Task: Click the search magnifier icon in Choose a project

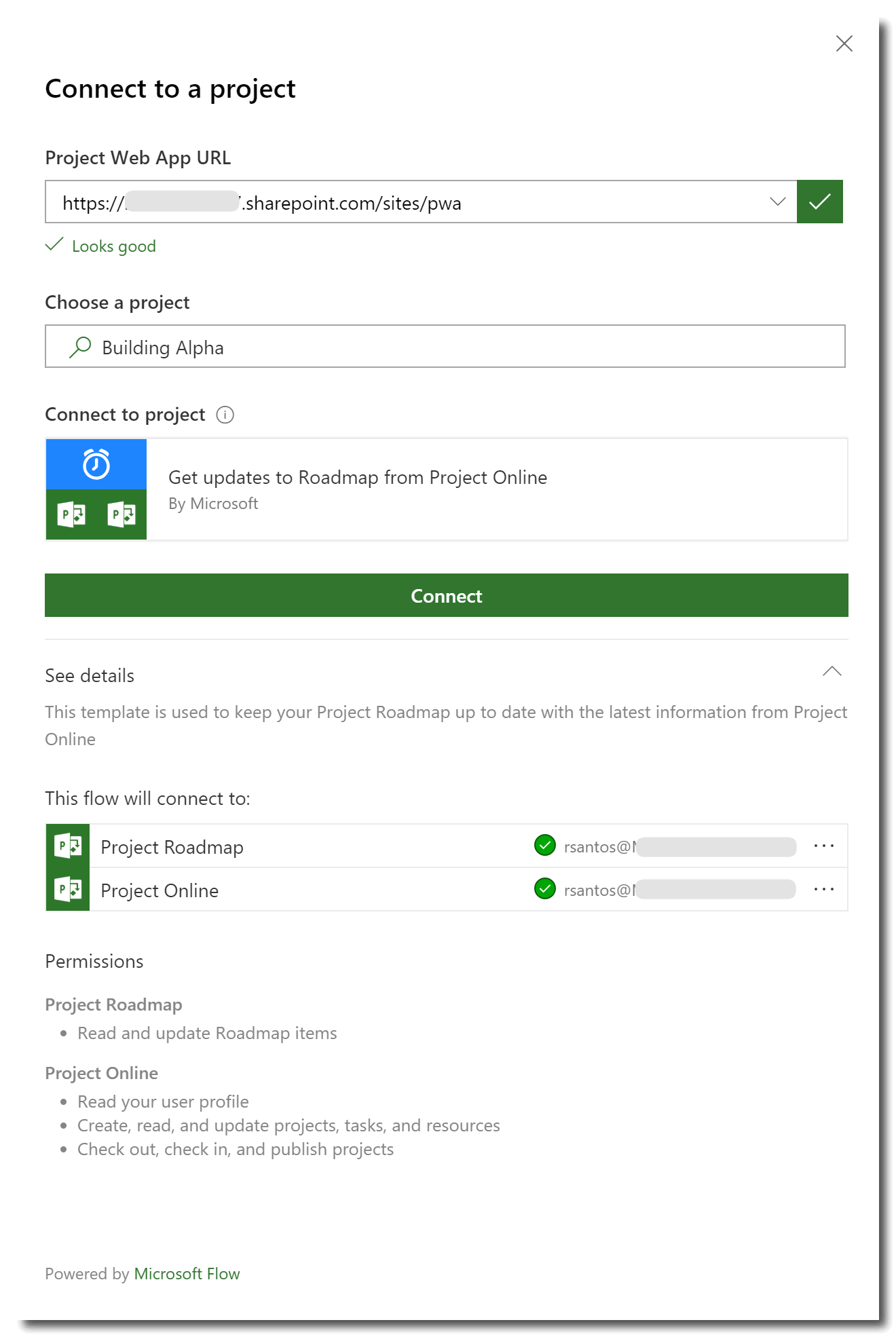Action: (x=80, y=347)
